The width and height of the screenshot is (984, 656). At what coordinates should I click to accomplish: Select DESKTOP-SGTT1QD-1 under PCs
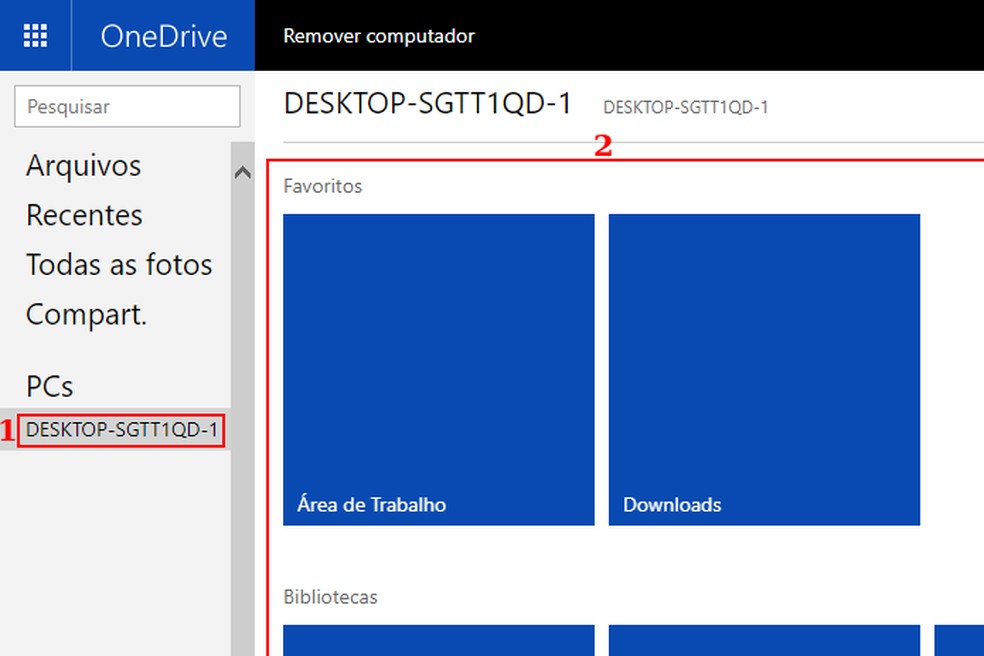pyautogui.click(x=122, y=431)
